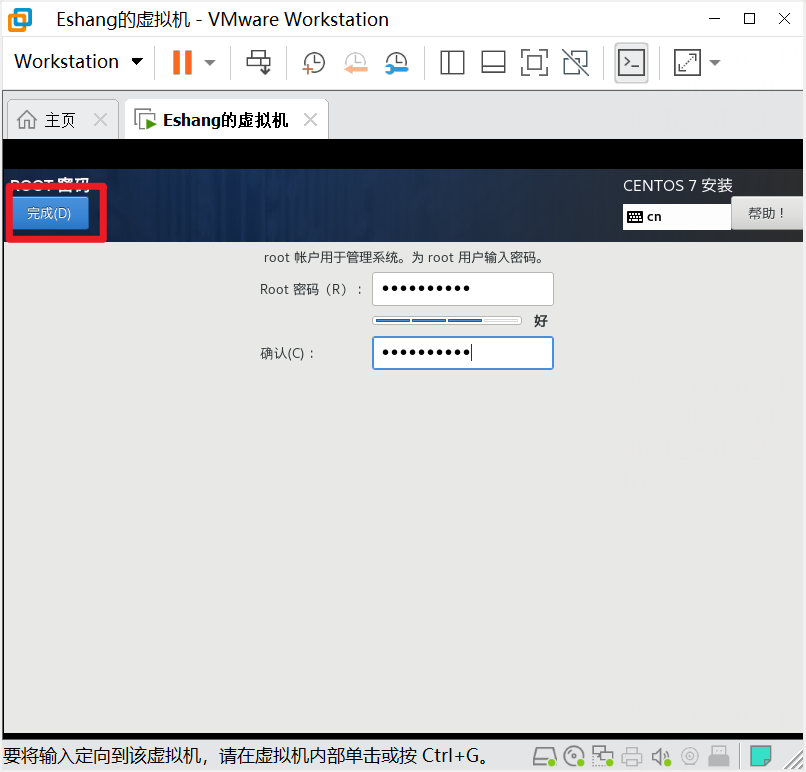Open the cn keyboard layout selector
The width and height of the screenshot is (806, 772).
tap(676, 217)
